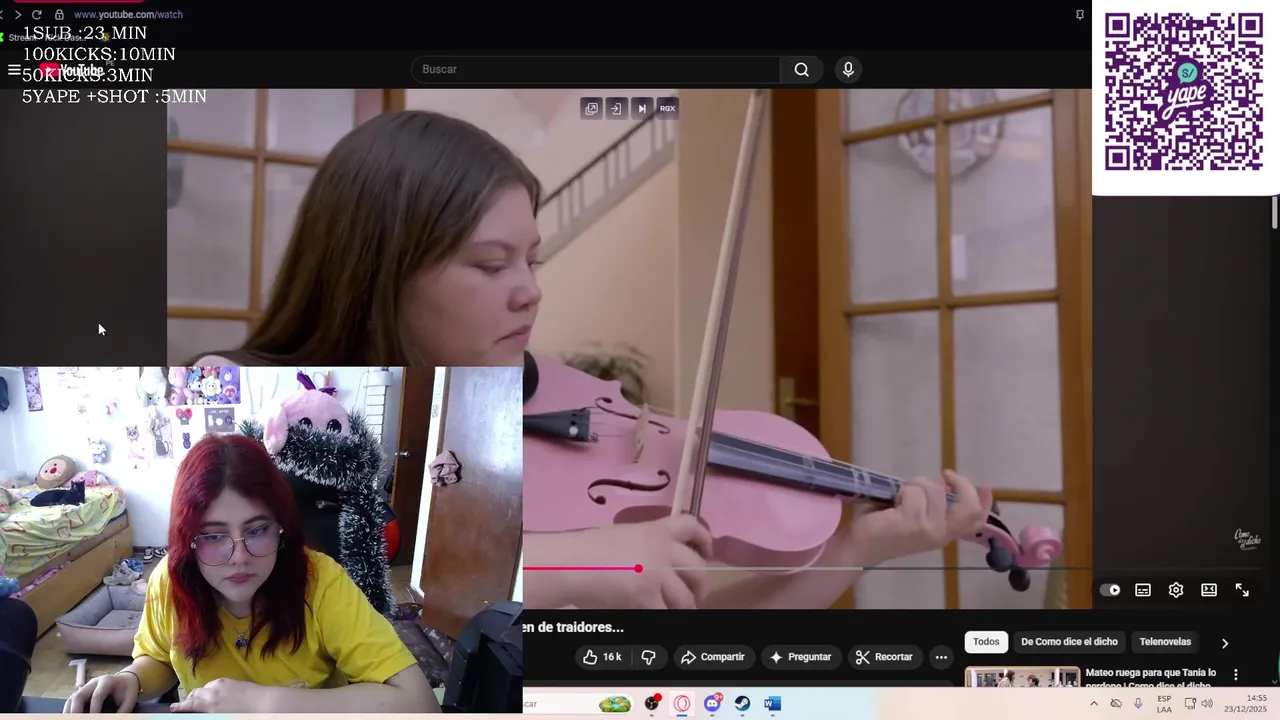This screenshot has height=720, width=1280.
Task: Click the microphone tray icon
Action: [1138, 704]
